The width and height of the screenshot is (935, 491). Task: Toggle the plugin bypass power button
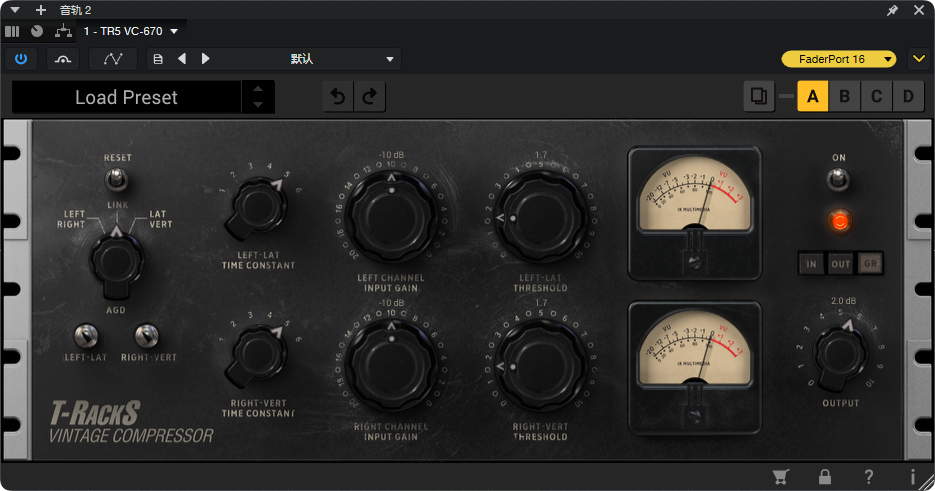pyautogui.click(x=21, y=59)
